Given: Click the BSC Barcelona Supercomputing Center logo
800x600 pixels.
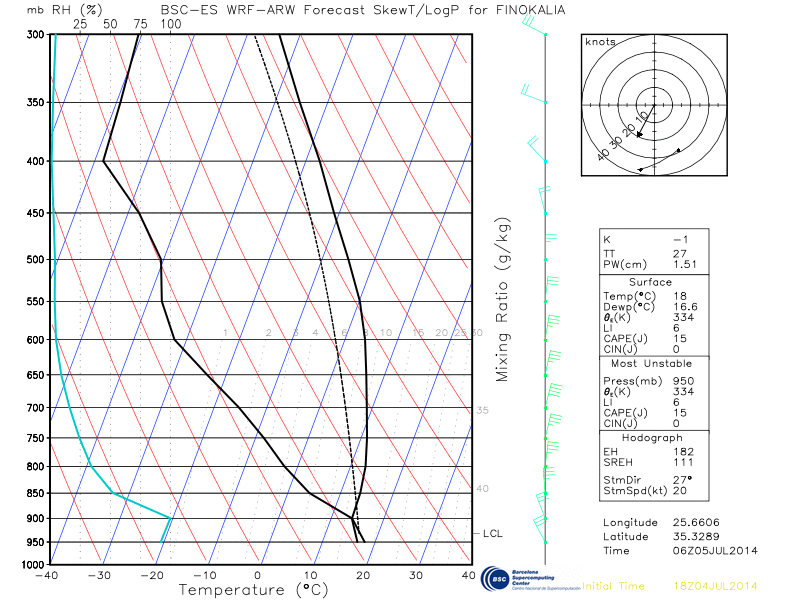Looking at the screenshot, I should 529,580.
